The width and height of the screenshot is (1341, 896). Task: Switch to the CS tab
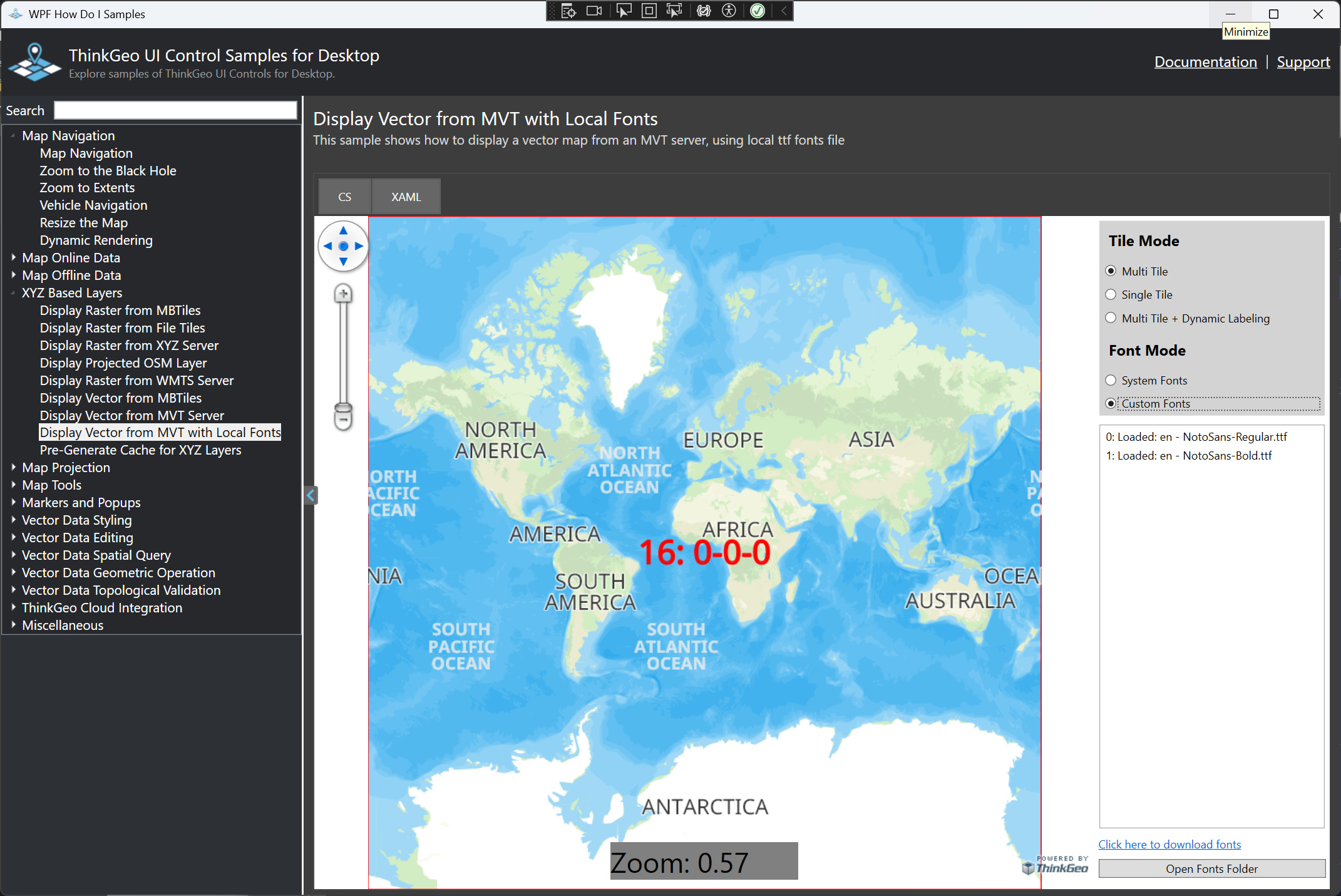coord(344,197)
